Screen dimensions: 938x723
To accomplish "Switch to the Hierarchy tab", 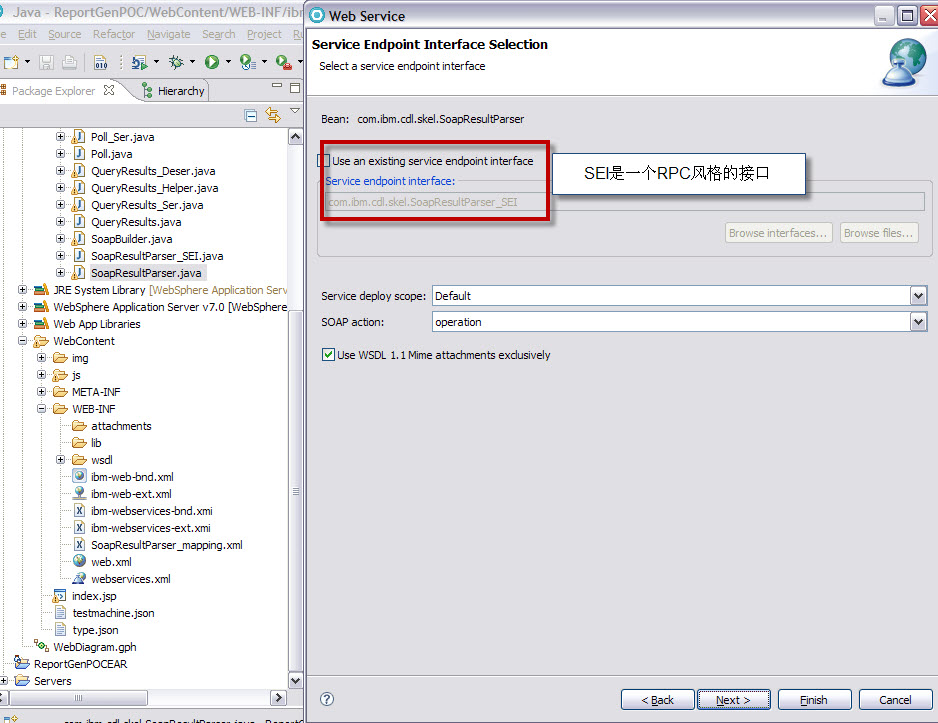I will 180,91.
